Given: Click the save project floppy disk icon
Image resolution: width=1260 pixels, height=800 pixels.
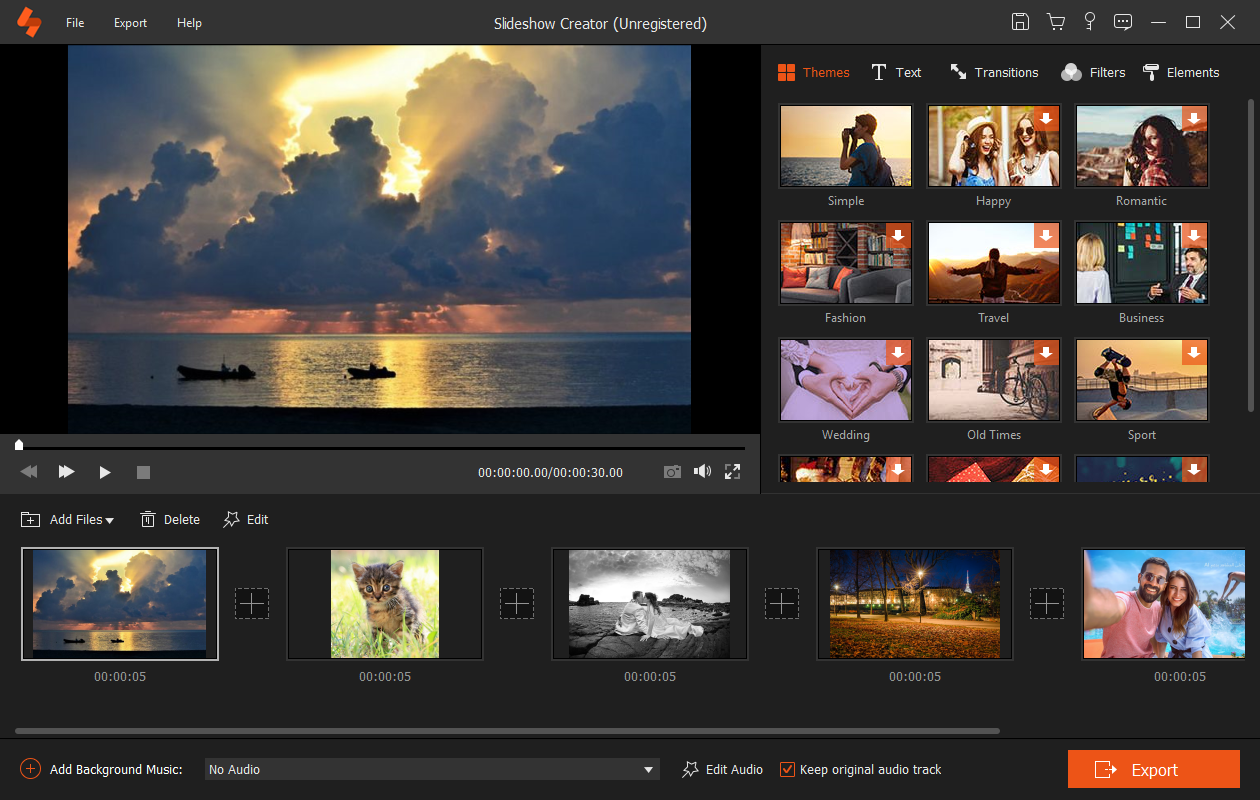Looking at the screenshot, I should [1020, 21].
